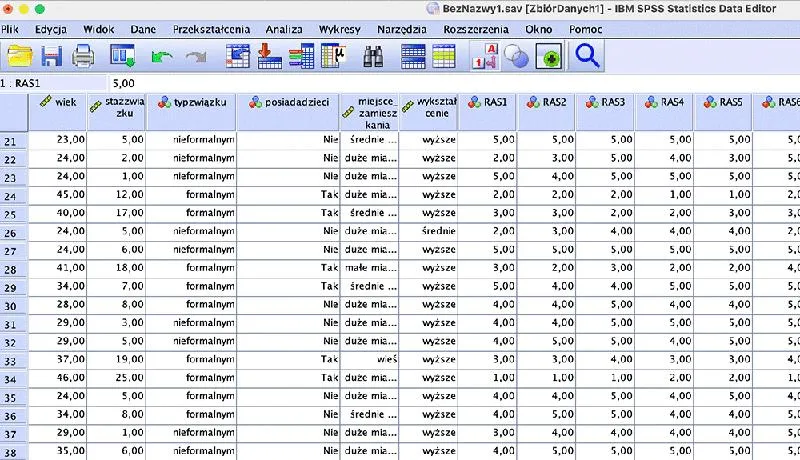Select row 28 header
The image size is (800, 460).
(13, 269)
